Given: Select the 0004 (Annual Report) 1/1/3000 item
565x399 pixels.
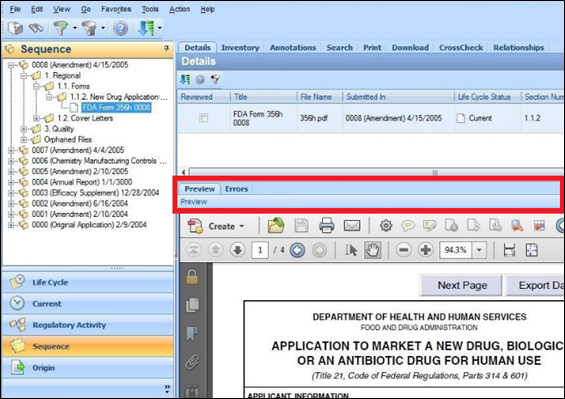Looking at the screenshot, I should point(82,182).
